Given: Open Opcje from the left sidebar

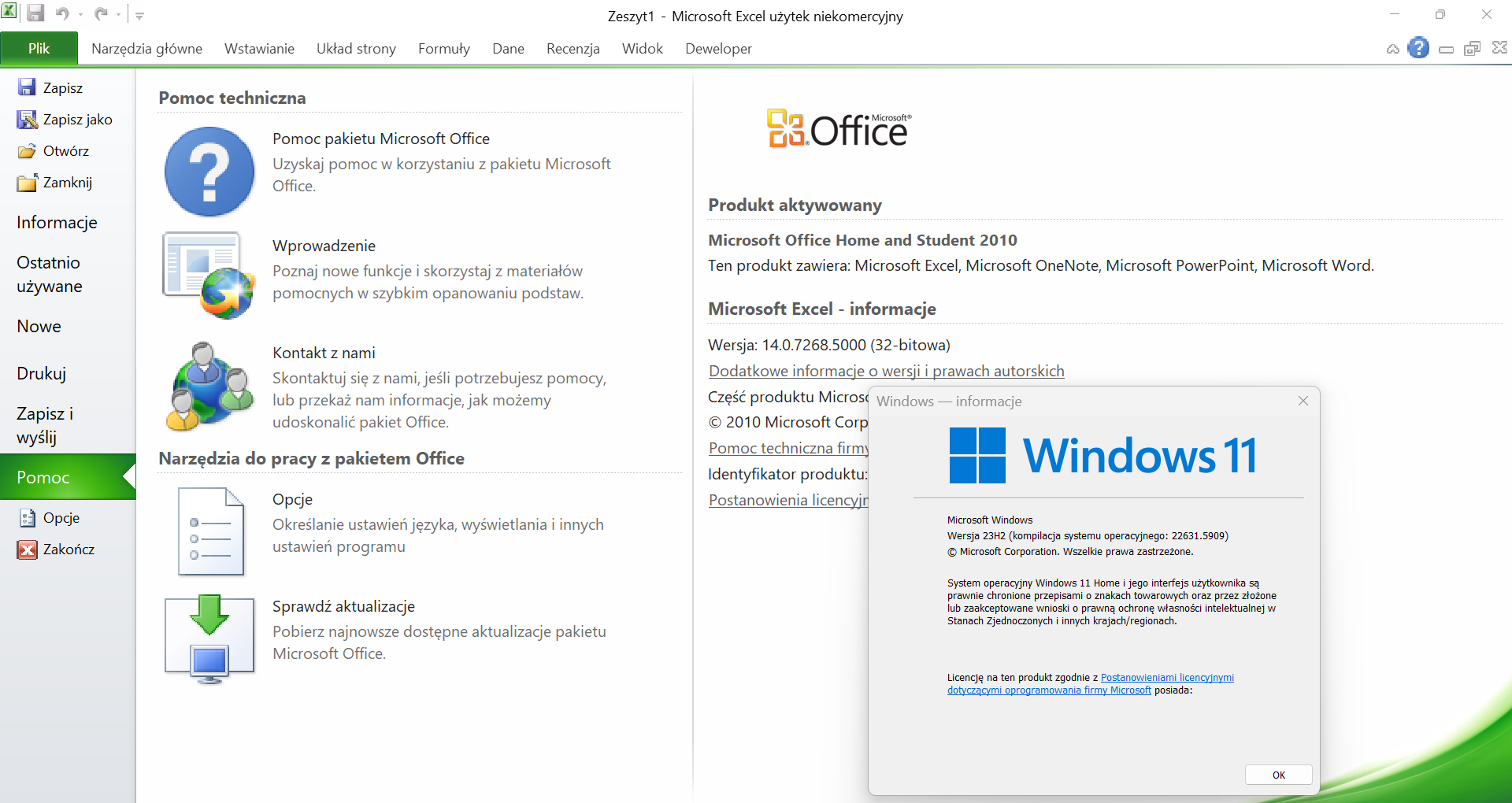Looking at the screenshot, I should coord(49,517).
